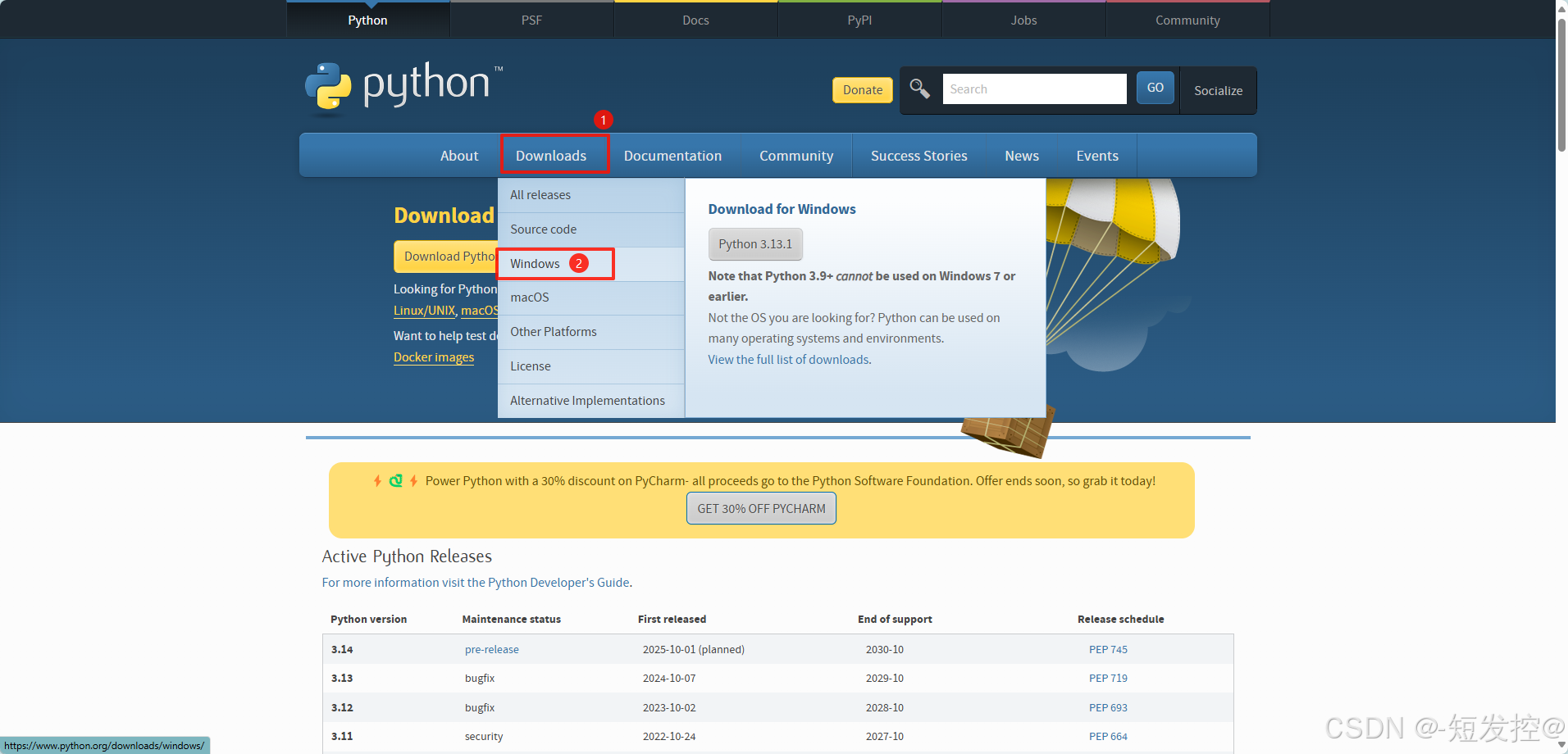Click the Python logo icon
The width and height of the screenshot is (1568, 754).
[327, 87]
